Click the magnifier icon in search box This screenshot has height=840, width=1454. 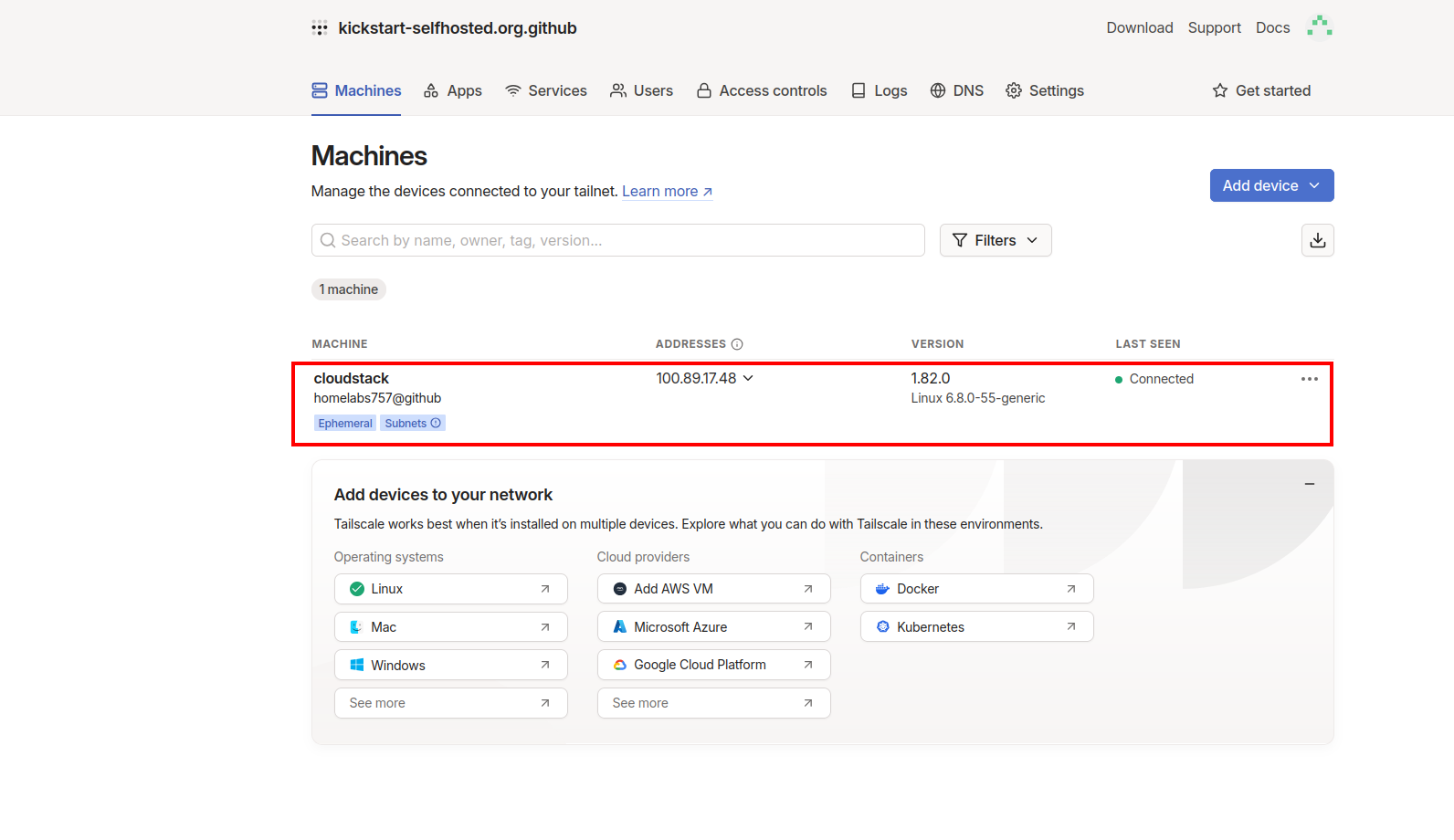pyautogui.click(x=327, y=240)
